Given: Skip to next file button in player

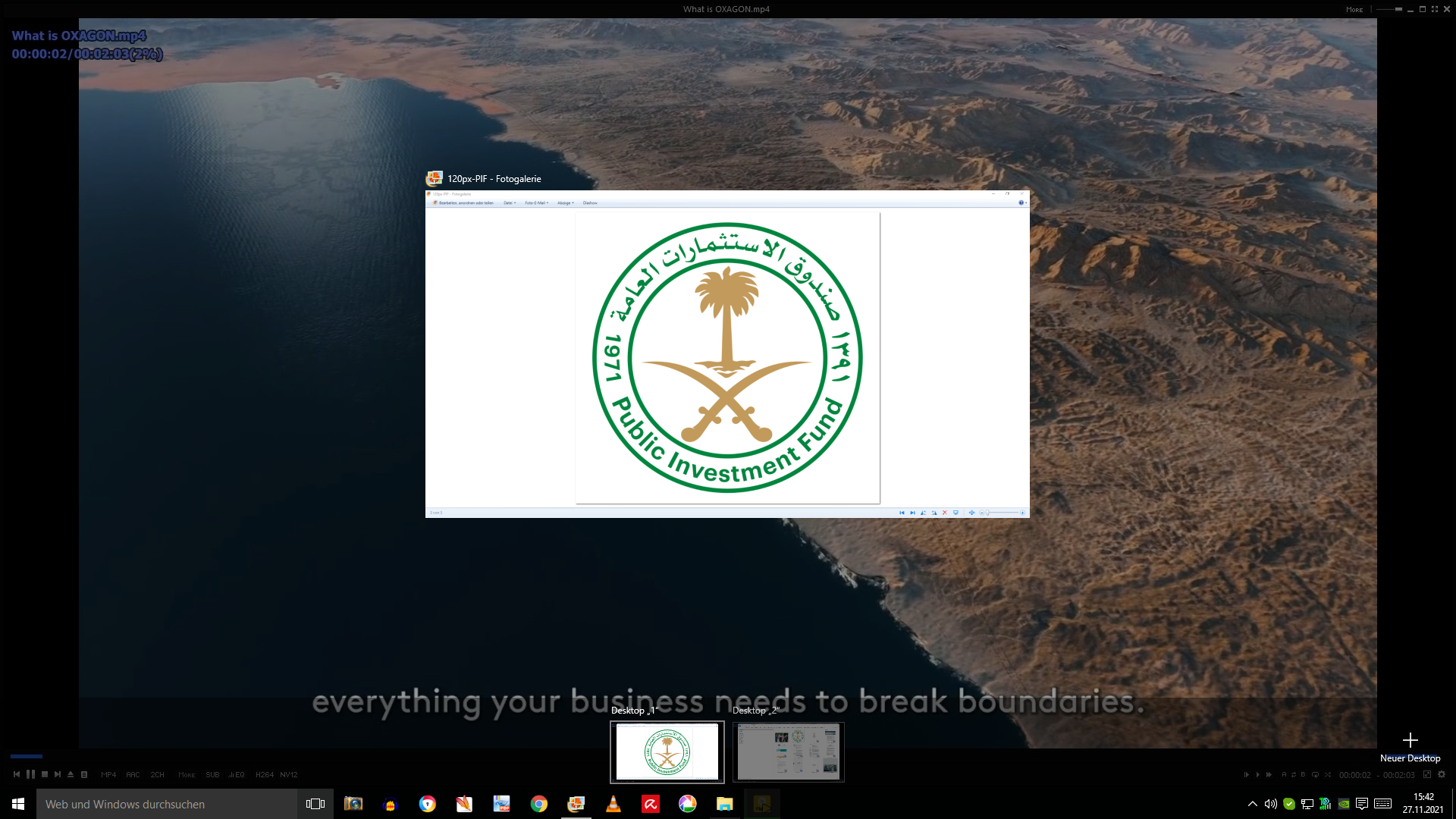Looking at the screenshot, I should [58, 774].
